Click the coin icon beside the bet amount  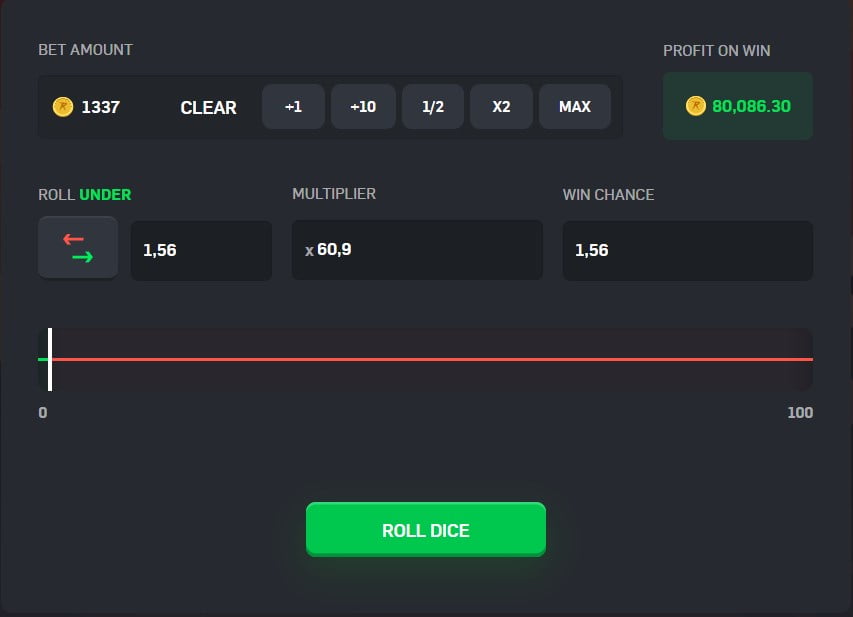click(x=61, y=106)
